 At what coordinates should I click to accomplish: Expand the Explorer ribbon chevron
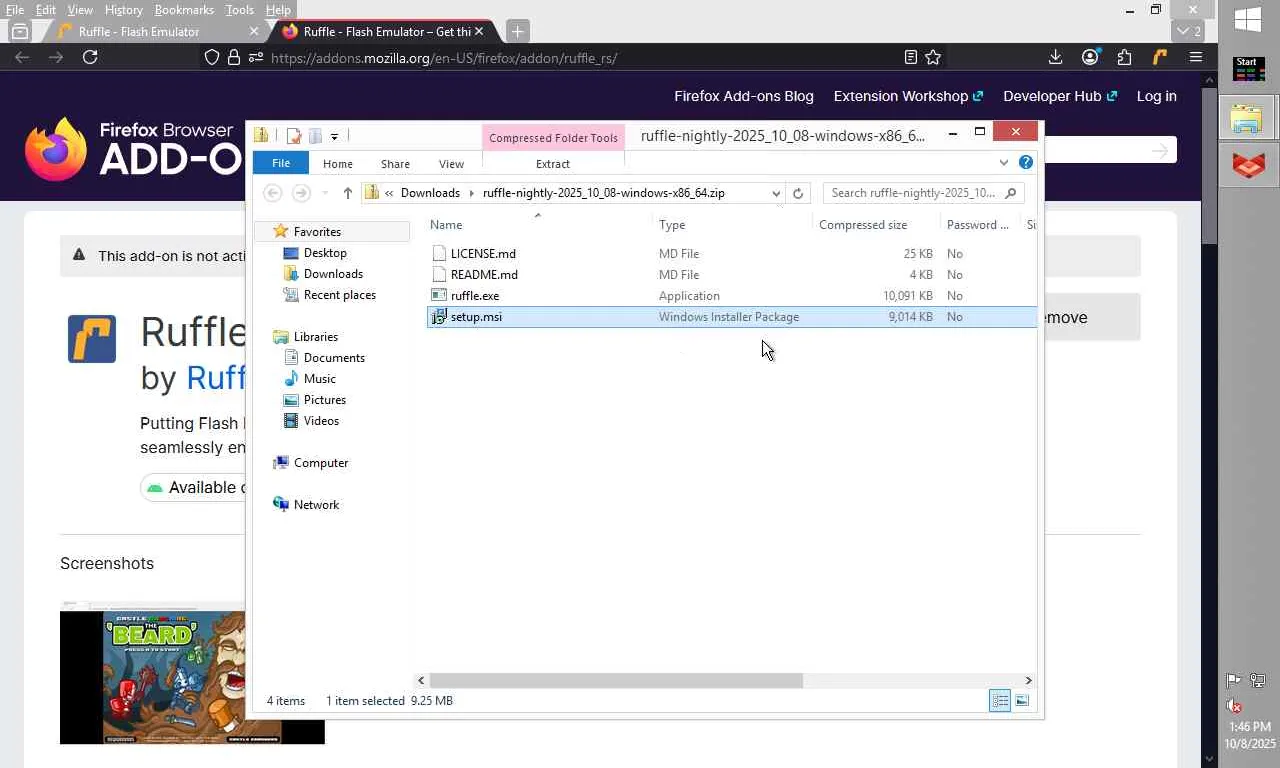tap(1004, 162)
